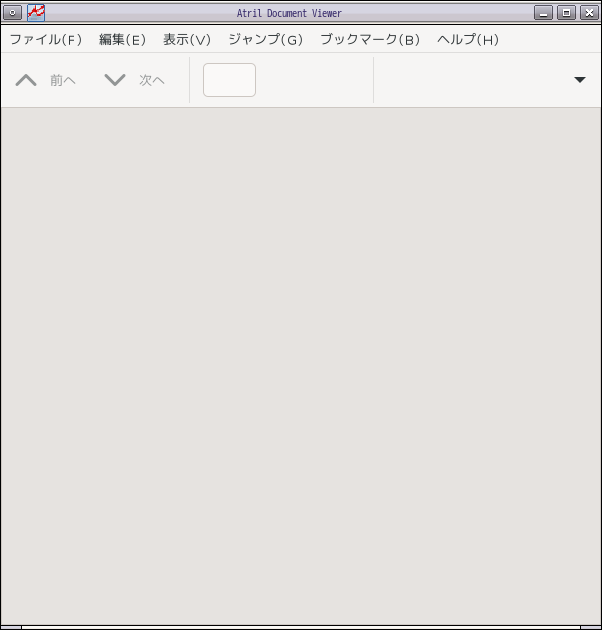Click the Atril application icon in title bar
Viewport: 602px width, 630px height.
pos(36,13)
